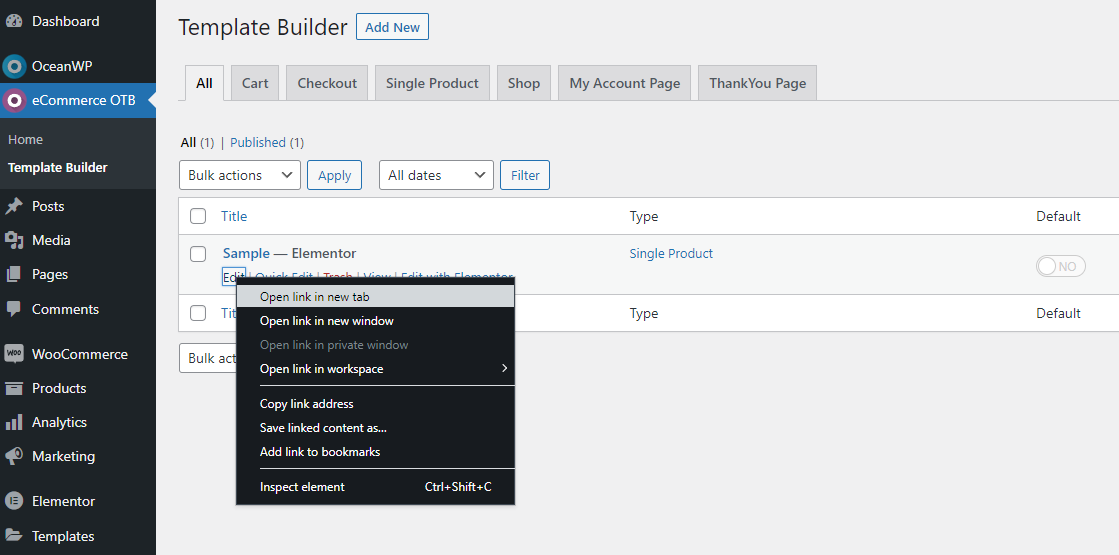Viewport: 1119px width, 555px height.
Task: Sort by the Title column header
Action: pos(234,216)
